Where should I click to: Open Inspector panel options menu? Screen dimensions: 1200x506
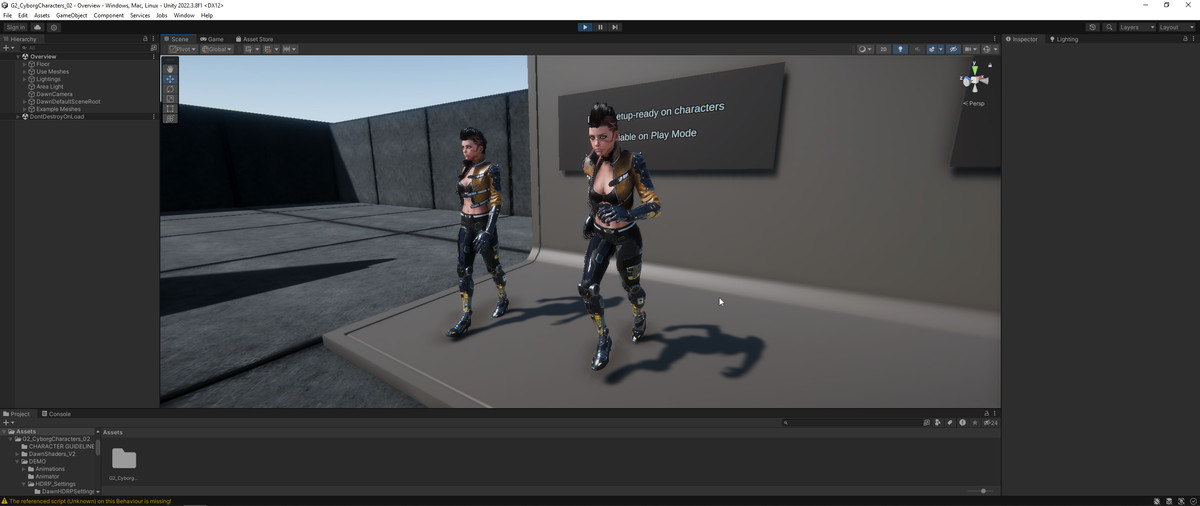pos(1194,39)
